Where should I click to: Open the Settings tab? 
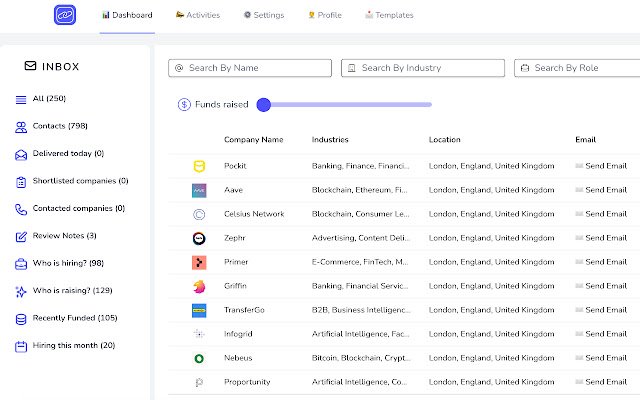(x=264, y=15)
